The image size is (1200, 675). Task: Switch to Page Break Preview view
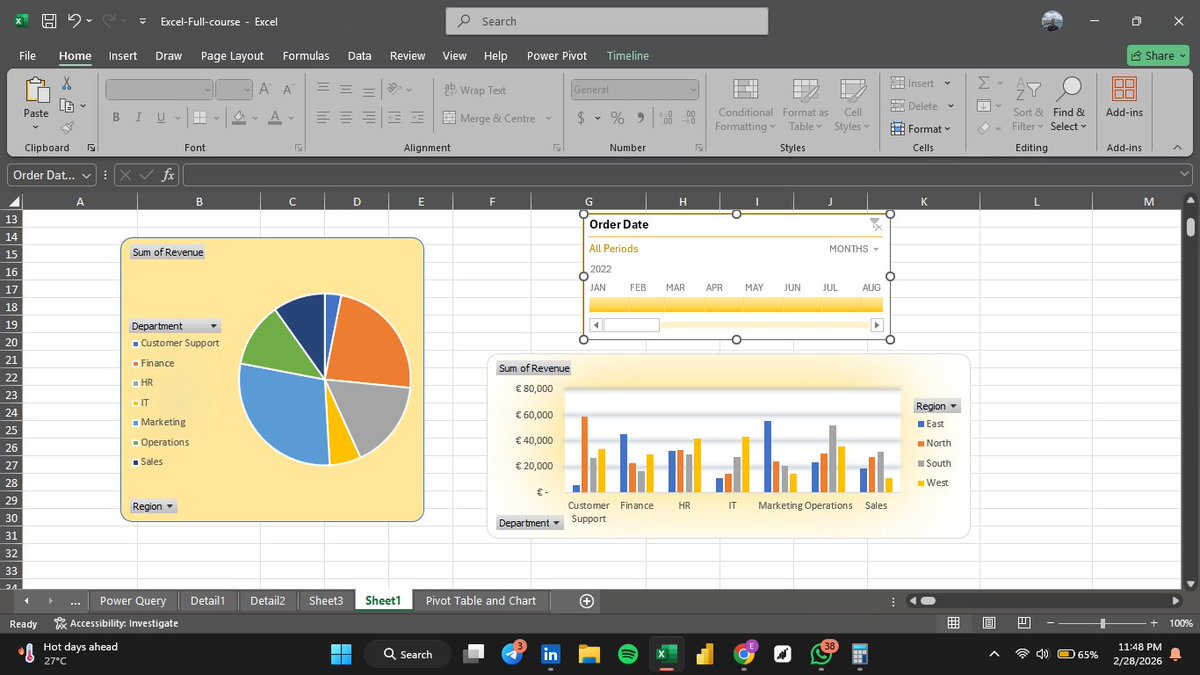pyautogui.click(x=1024, y=623)
